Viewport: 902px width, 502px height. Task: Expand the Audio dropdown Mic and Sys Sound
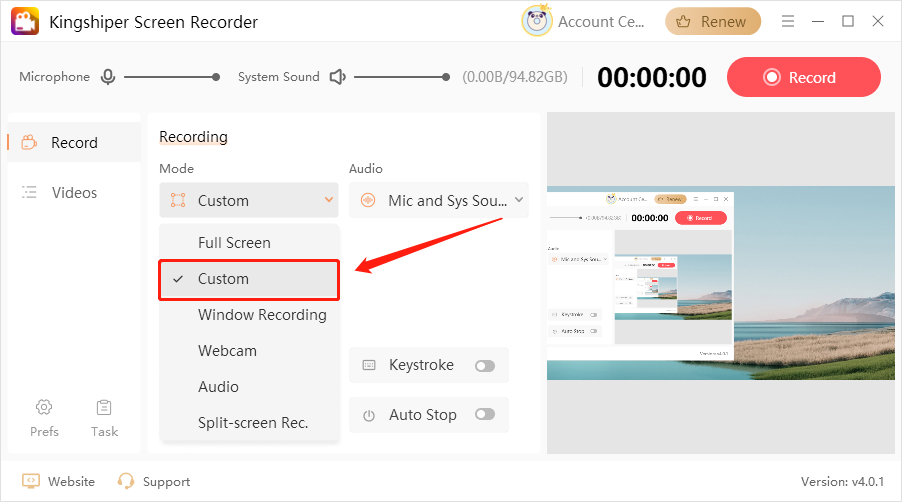438,200
